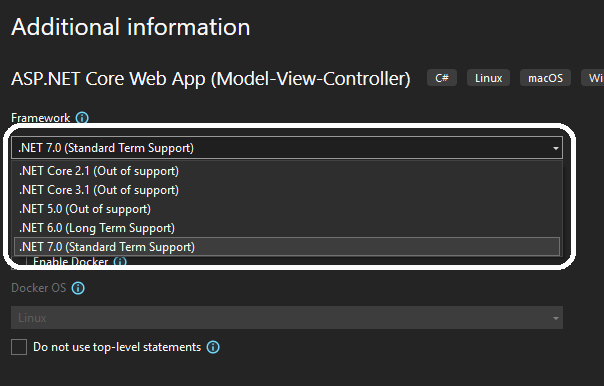Choose .NET 5.0 (Out of support)
This screenshot has width=604, height=386.
point(287,209)
